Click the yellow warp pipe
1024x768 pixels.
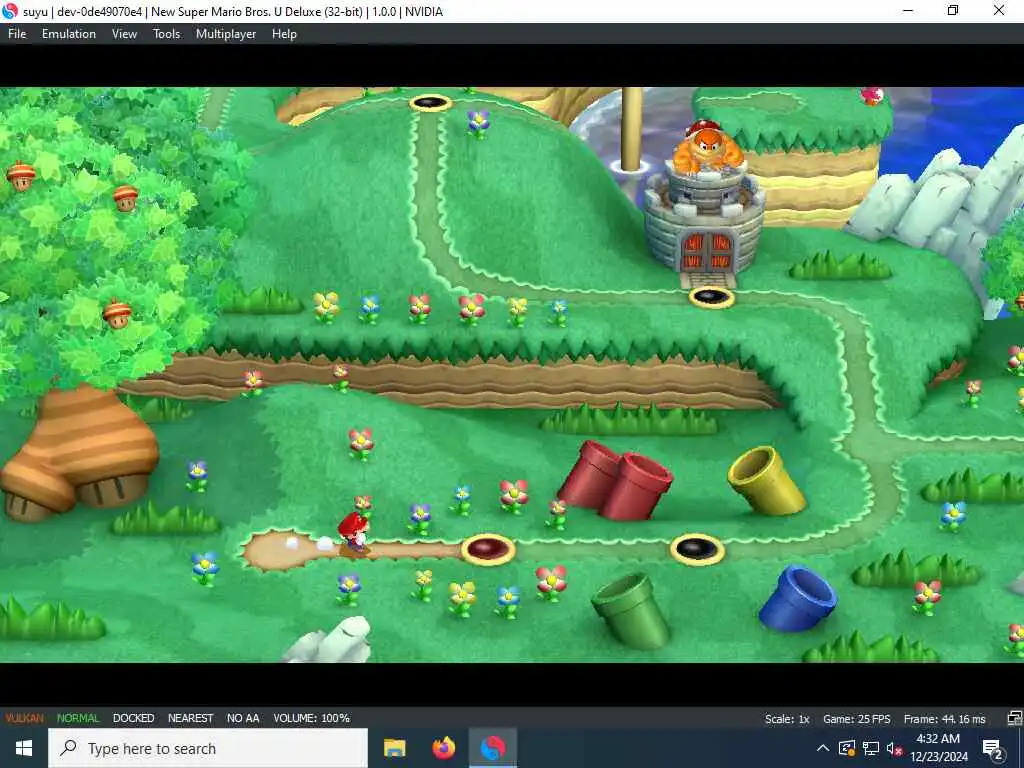click(x=767, y=480)
